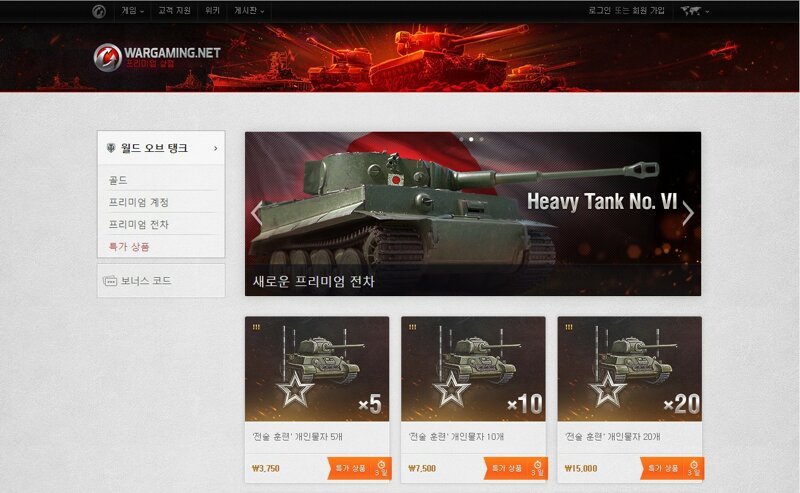The width and height of the screenshot is (800, 493).
Task: Expand 월드 오브 탱크 sidebar chevron
Action: [216, 148]
